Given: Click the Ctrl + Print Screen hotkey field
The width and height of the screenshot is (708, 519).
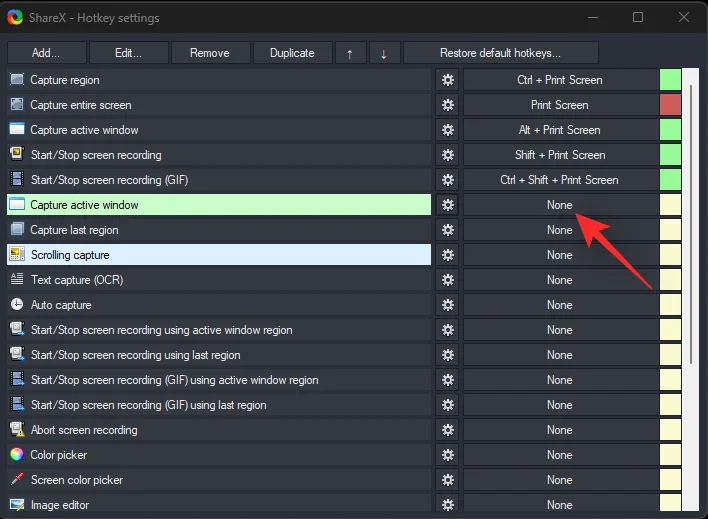Looking at the screenshot, I should click(559, 80).
